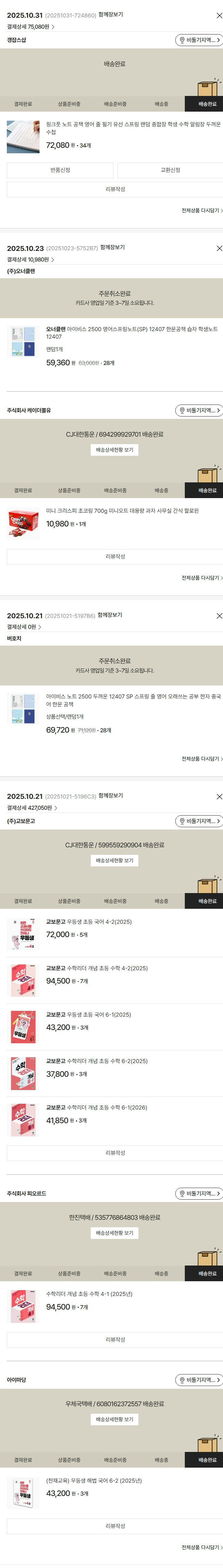
Task: Re-add all items from 버호치 order
Action: pyautogui.click(x=202, y=759)
